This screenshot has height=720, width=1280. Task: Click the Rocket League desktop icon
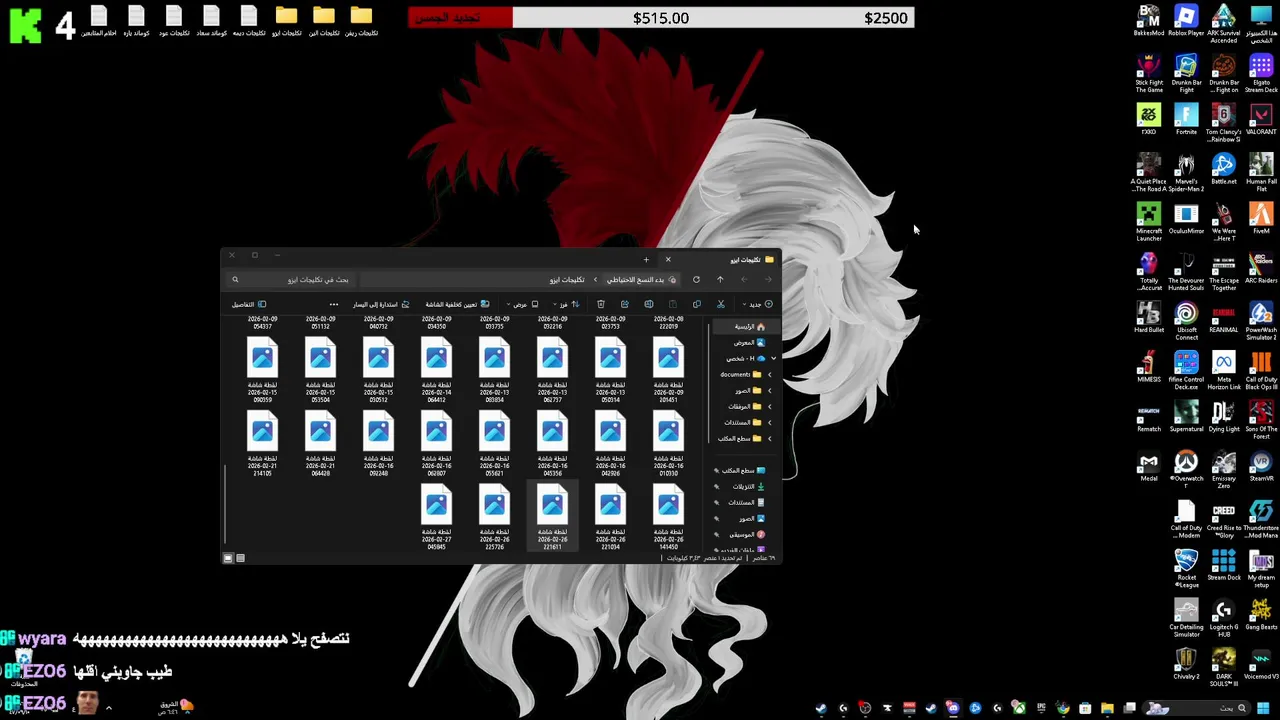1186,569
